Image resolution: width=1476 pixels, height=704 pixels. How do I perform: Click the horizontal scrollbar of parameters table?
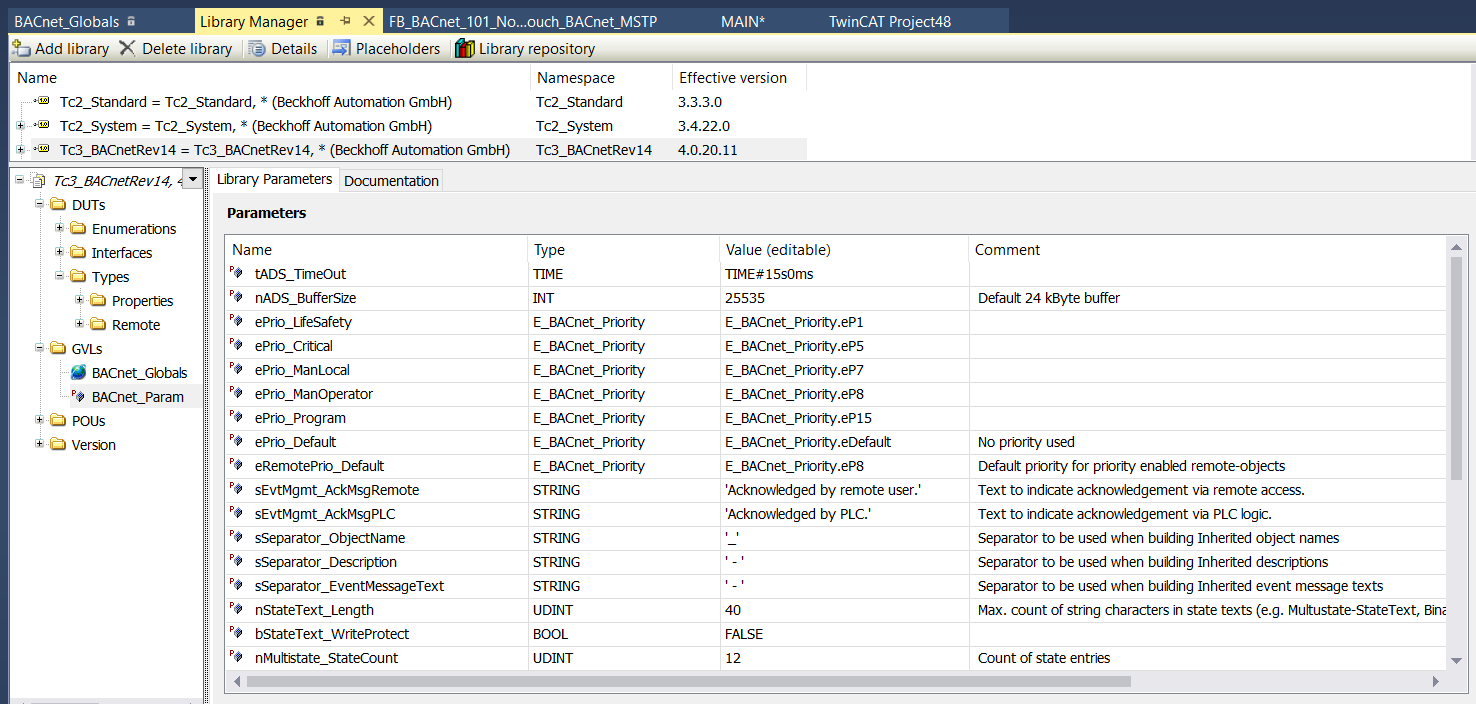(x=688, y=681)
